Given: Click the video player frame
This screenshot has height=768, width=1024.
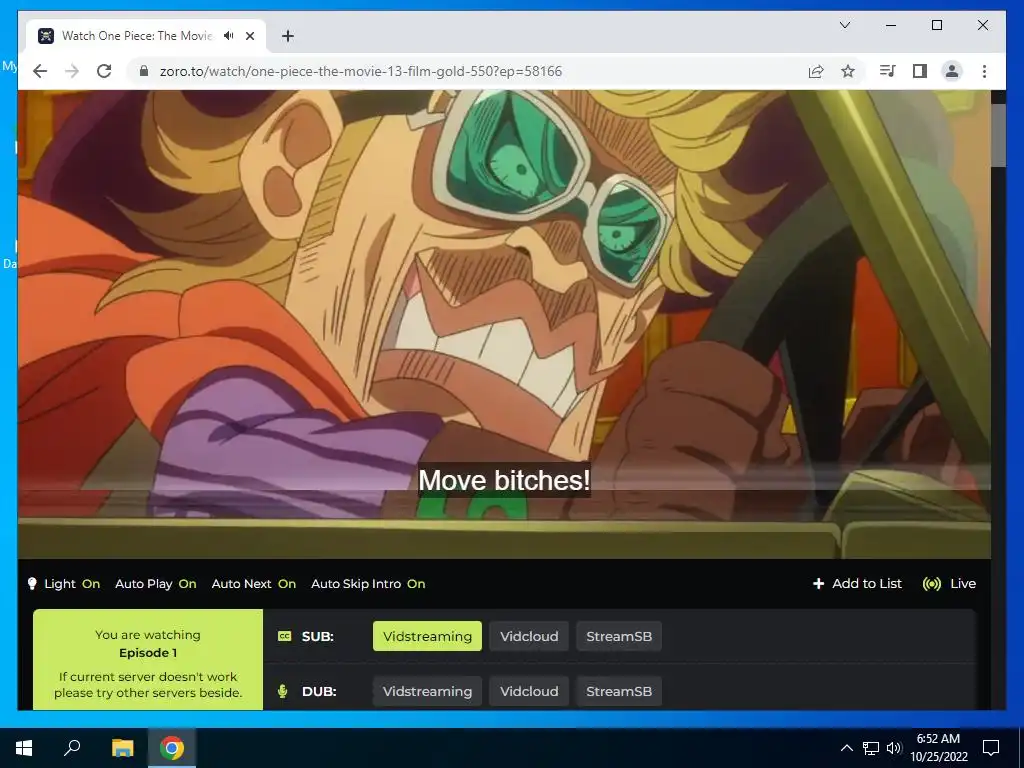Looking at the screenshot, I should [x=504, y=324].
